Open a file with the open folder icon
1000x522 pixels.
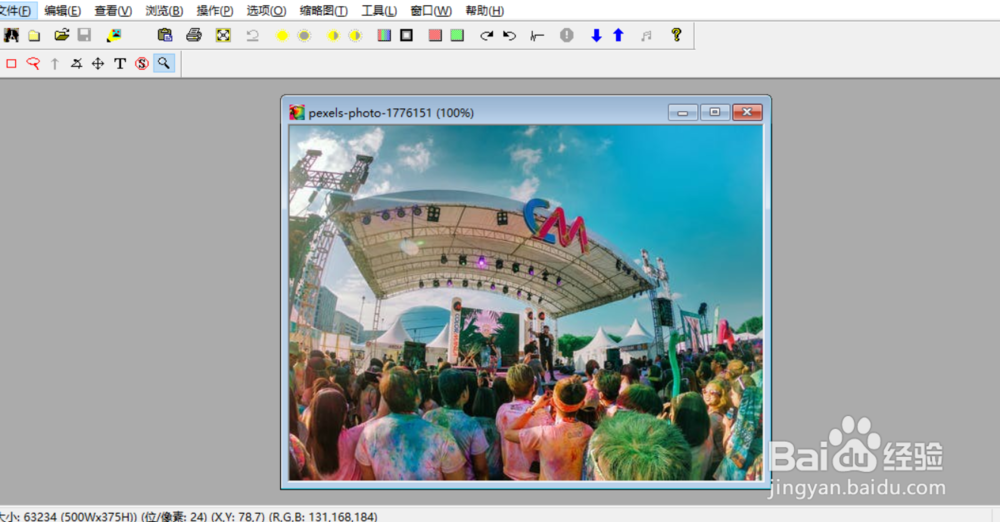(61, 35)
